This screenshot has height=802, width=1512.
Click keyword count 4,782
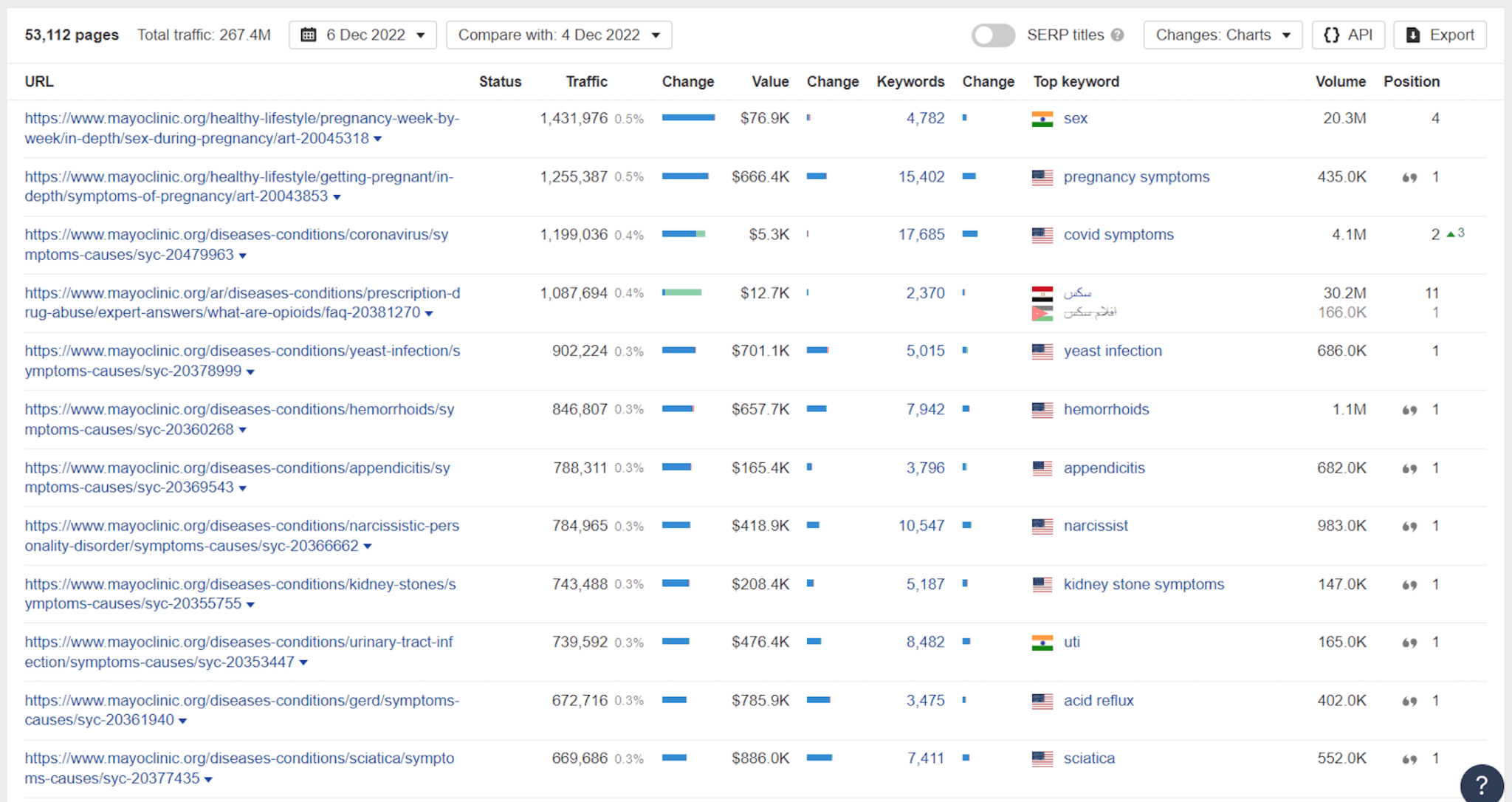pos(925,118)
